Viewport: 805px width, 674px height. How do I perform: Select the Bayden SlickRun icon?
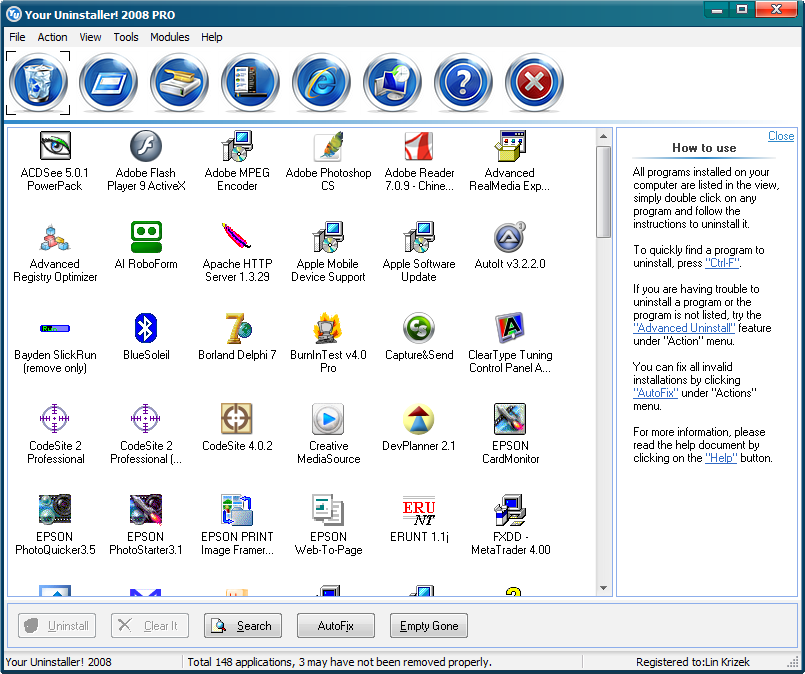click(x=55, y=328)
